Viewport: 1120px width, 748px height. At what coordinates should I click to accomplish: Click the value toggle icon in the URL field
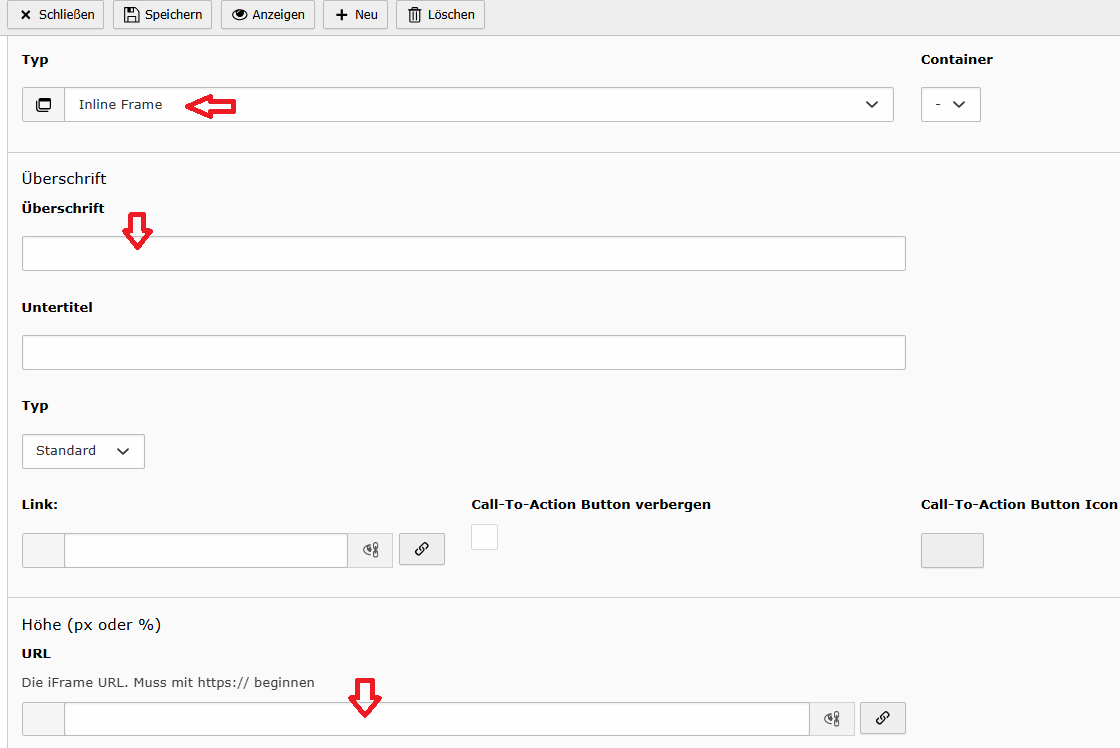pyautogui.click(x=831, y=719)
